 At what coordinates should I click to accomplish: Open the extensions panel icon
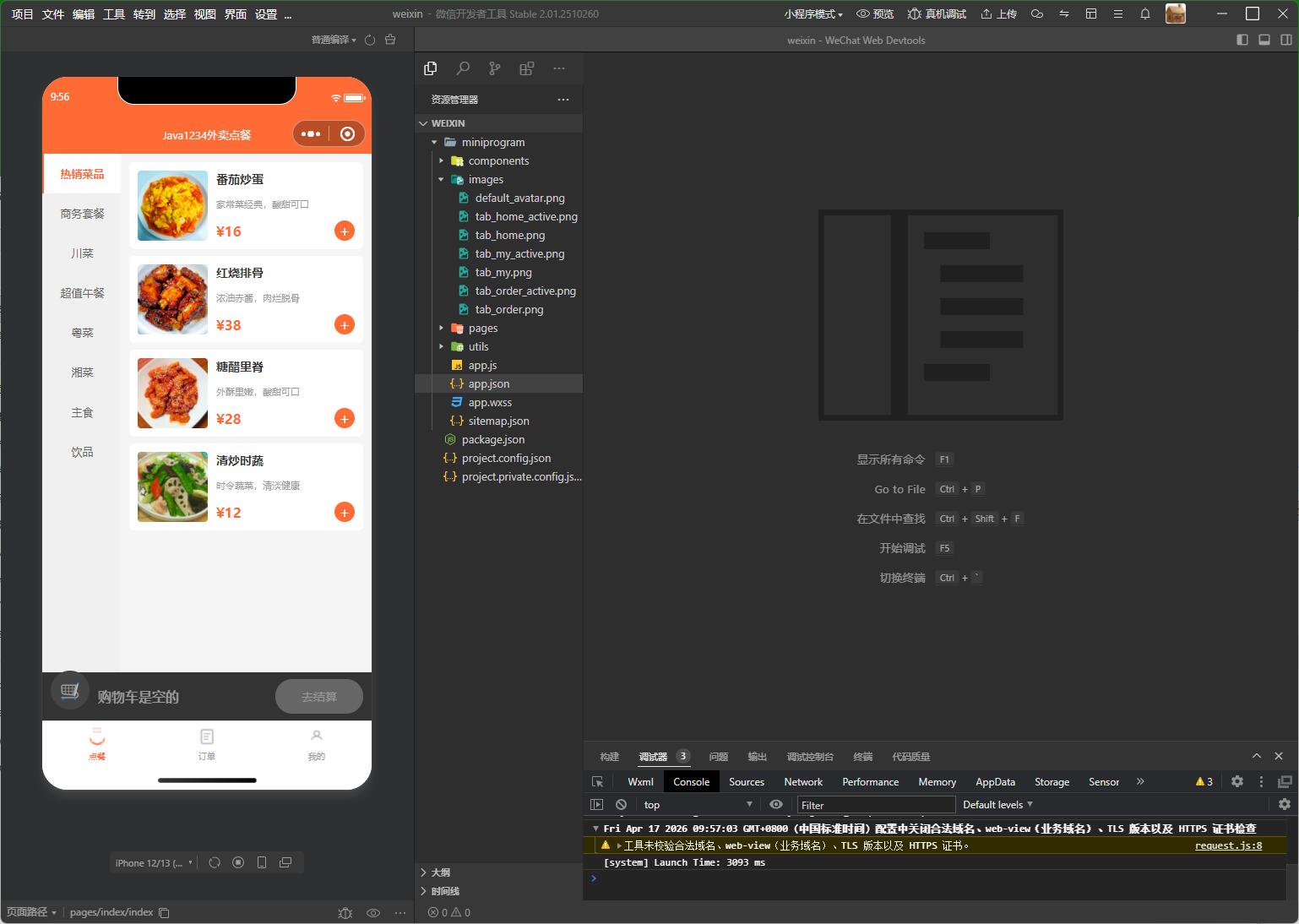[527, 68]
